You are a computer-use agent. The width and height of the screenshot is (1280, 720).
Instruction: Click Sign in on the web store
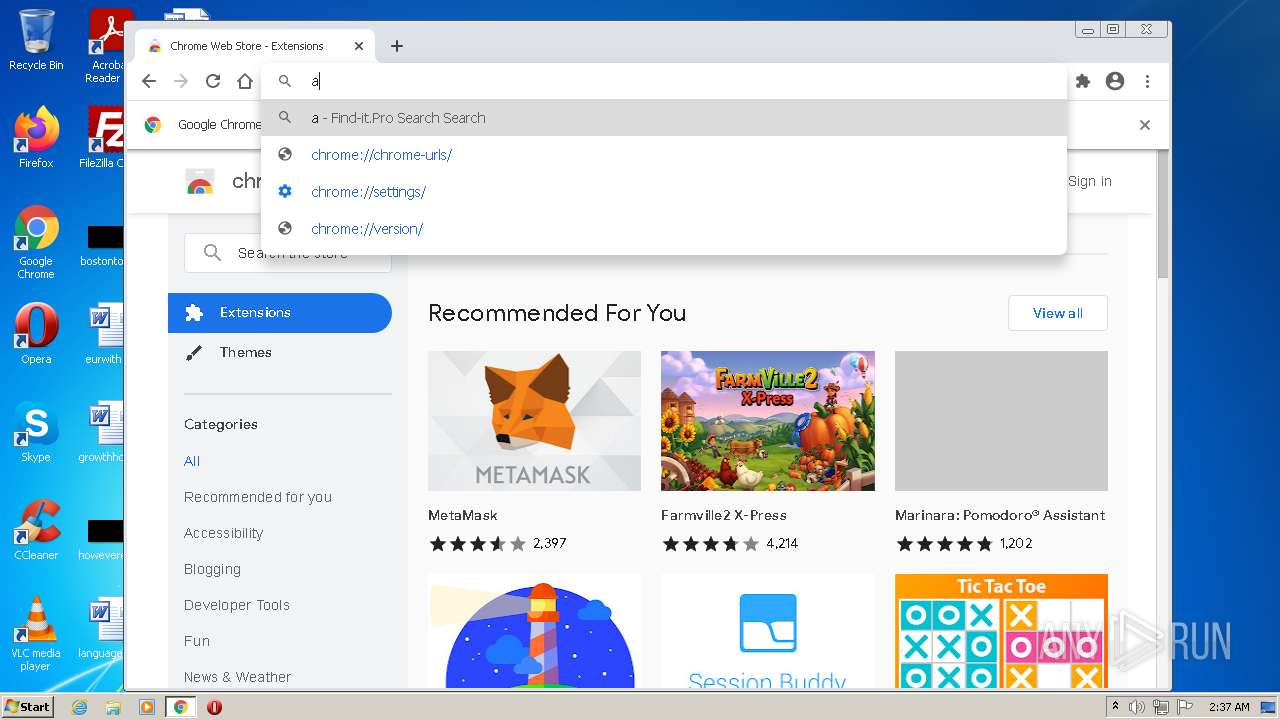1089,181
